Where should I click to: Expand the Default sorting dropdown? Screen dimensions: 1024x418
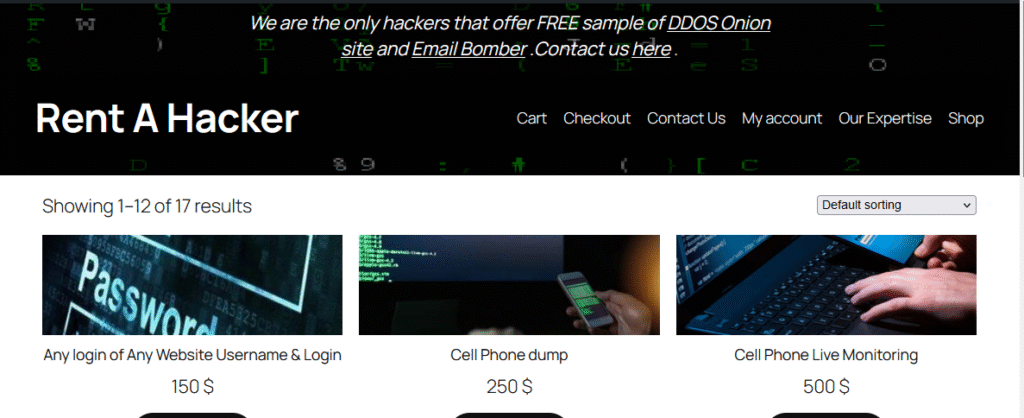(x=897, y=205)
